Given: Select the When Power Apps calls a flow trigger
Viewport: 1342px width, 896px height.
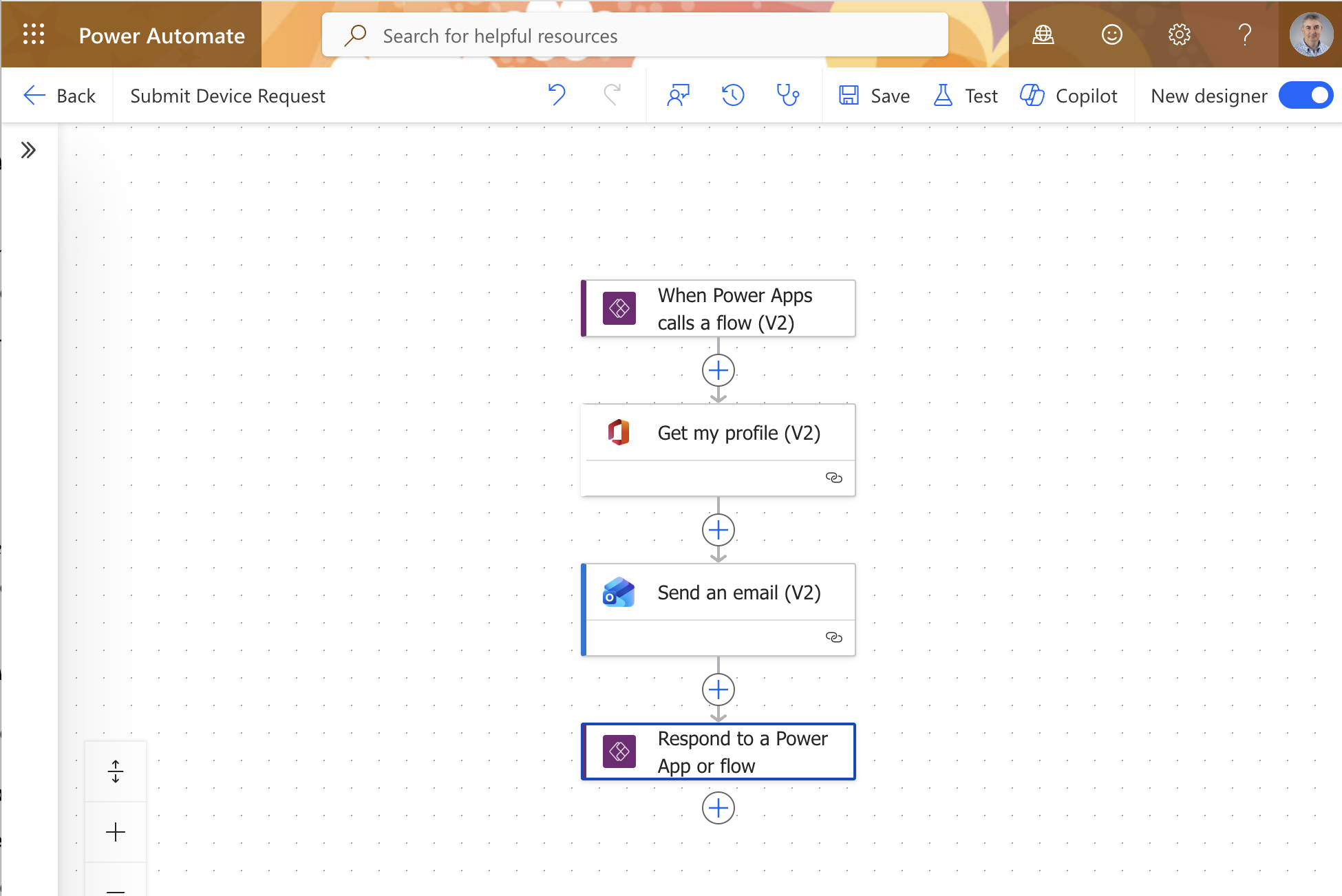Looking at the screenshot, I should point(718,308).
